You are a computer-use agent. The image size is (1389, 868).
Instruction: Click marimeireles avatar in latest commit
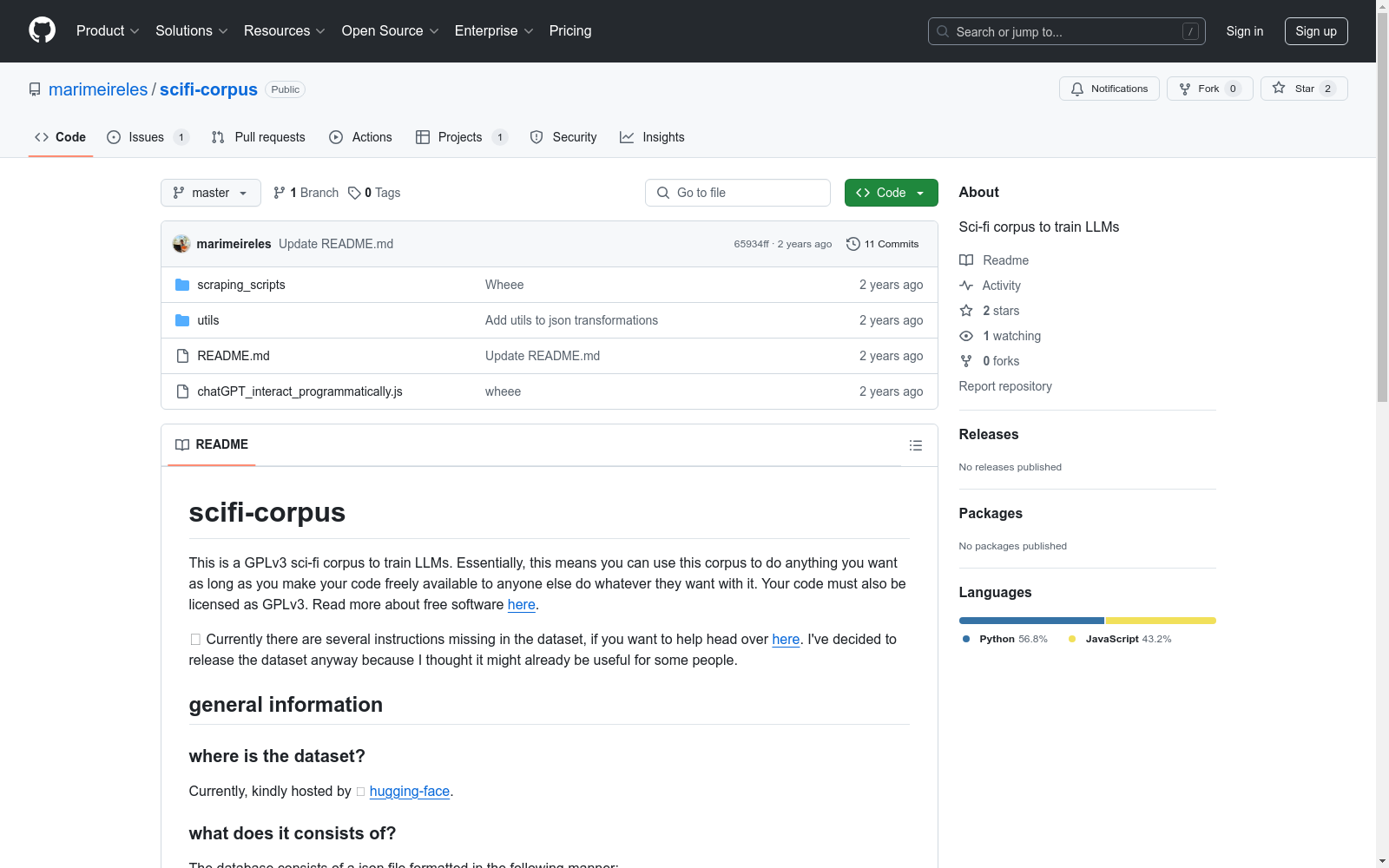pos(181,244)
